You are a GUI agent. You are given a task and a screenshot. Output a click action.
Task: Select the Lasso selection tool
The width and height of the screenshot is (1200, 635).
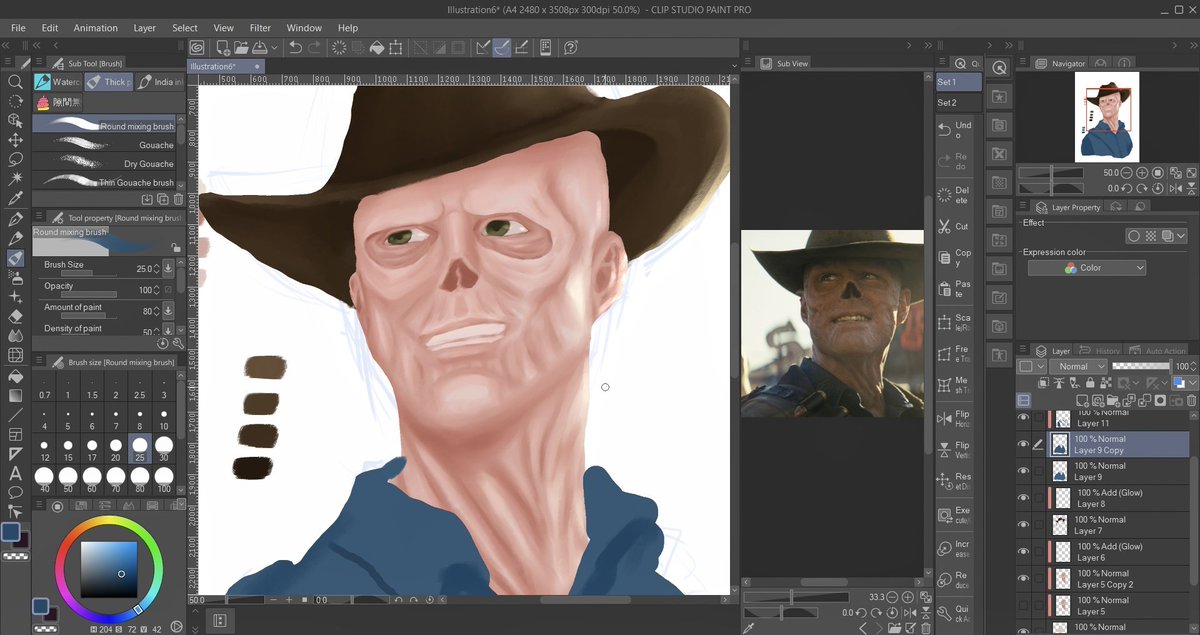[x=15, y=160]
